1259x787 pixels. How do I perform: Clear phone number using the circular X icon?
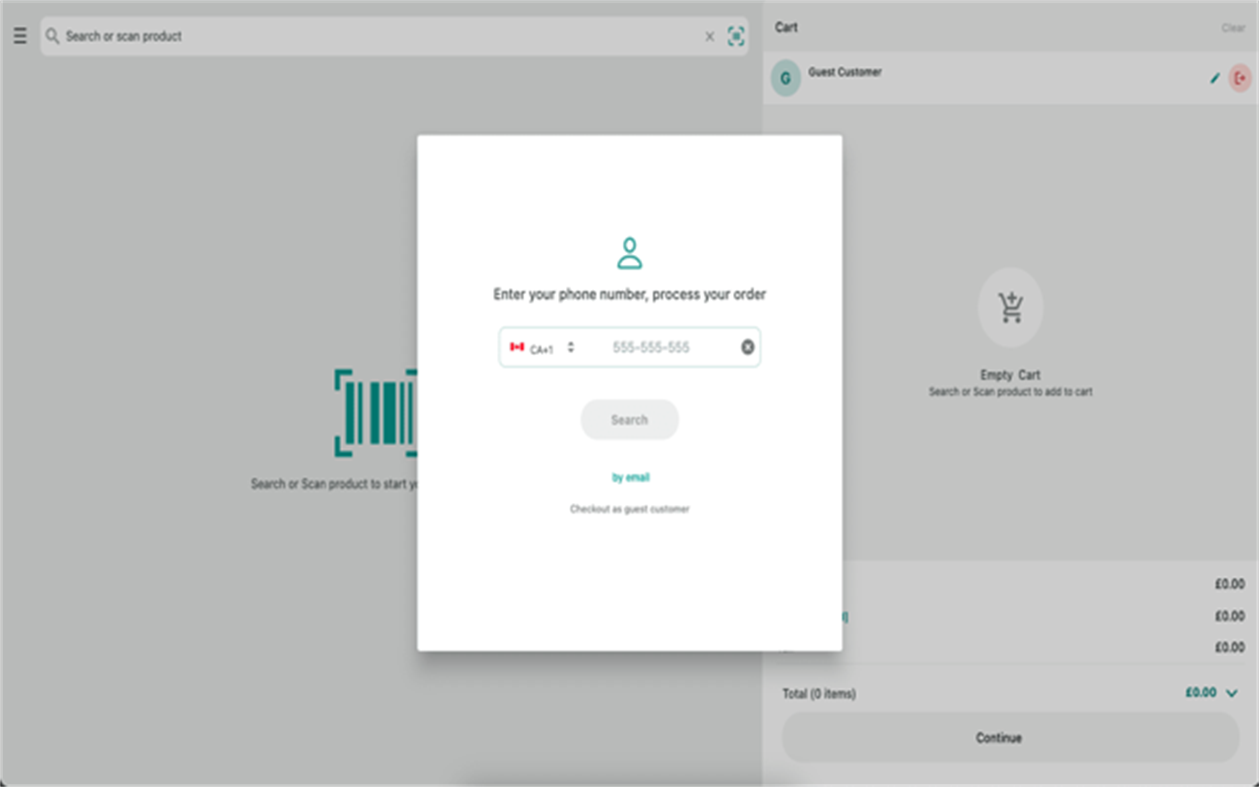pos(748,347)
